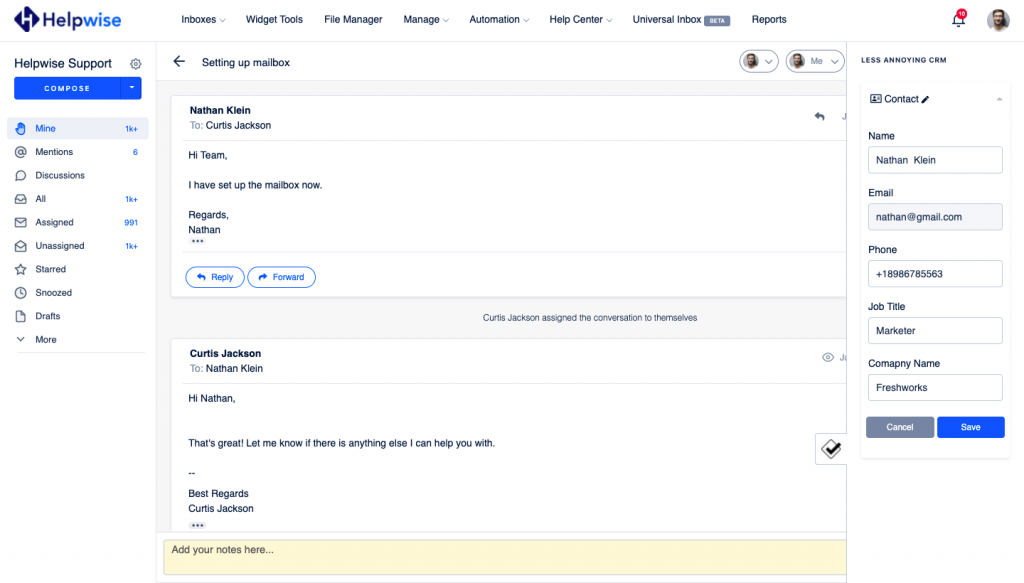Click the Job Title input field
The image size is (1024, 583).
(x=934, y=331)
